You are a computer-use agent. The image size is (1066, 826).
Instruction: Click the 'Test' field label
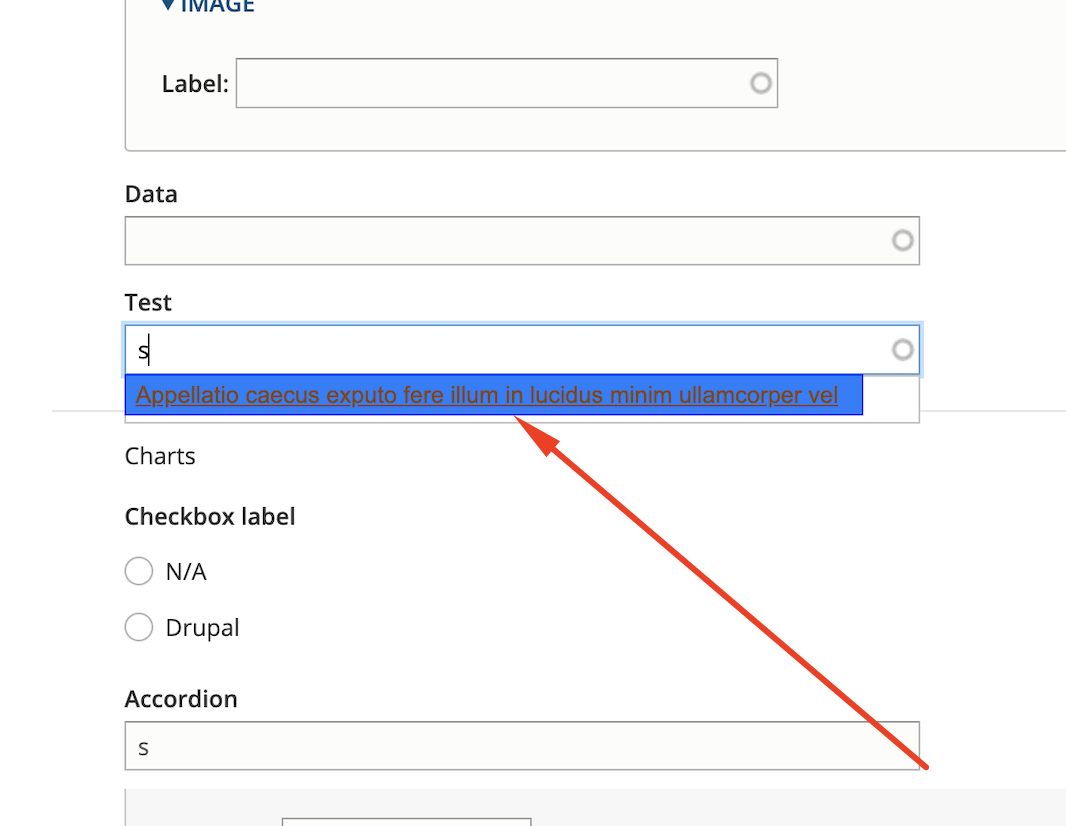(x=148, y=302)
